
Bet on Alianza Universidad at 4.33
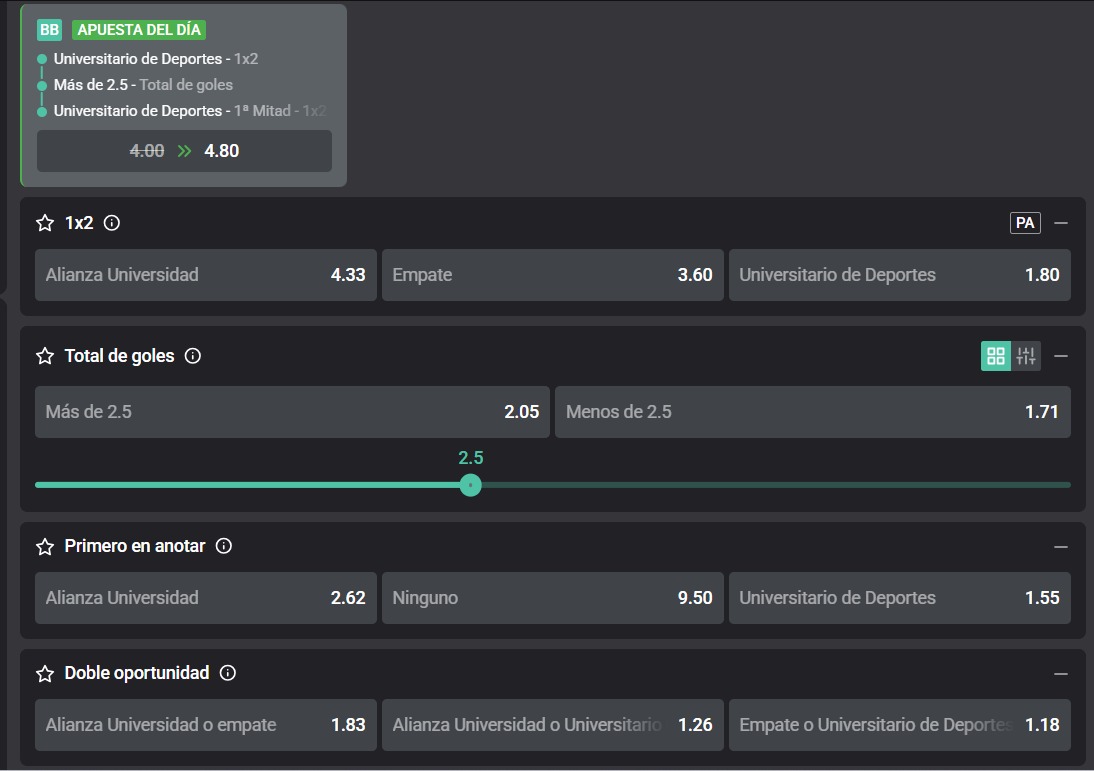206,275
